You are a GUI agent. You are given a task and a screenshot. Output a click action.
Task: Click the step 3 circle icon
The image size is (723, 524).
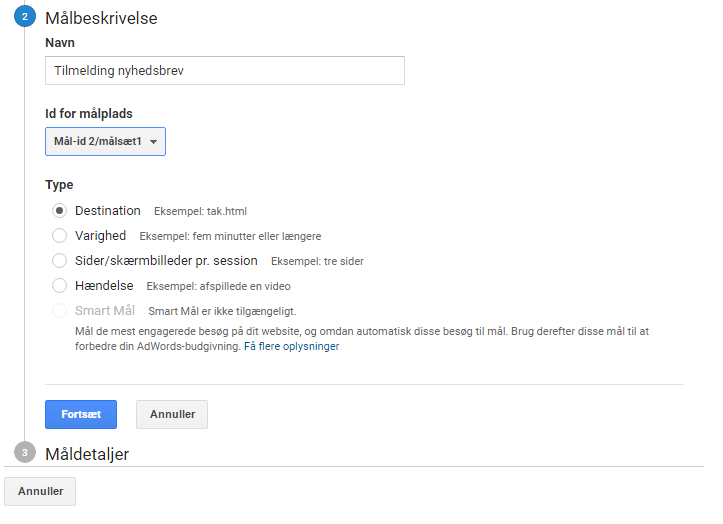[x=25, y=453]
